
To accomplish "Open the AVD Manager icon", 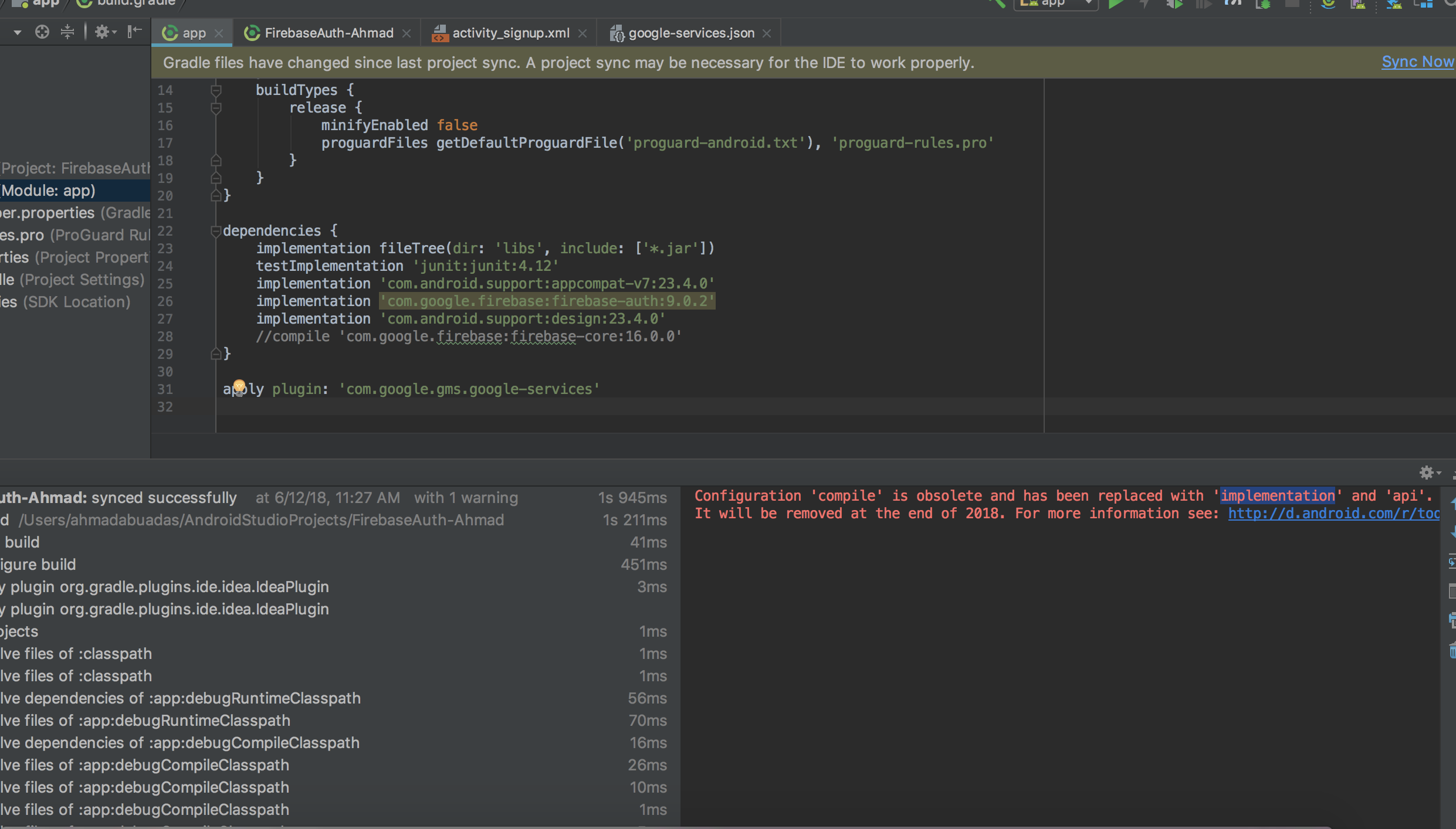I will (1358, 4).
